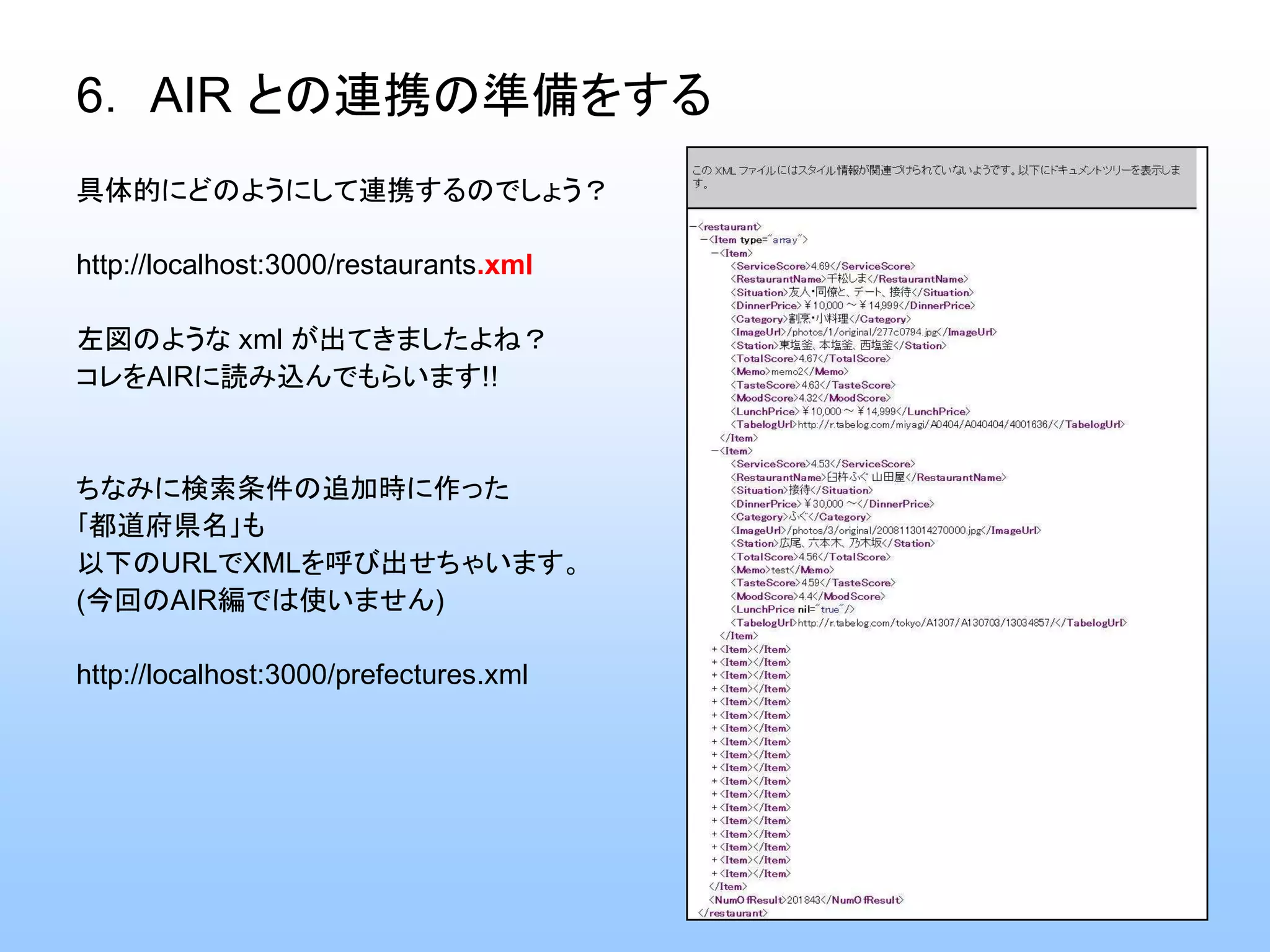Select the NumOfResult 201843 line
1270x952 pixels.
806,901
